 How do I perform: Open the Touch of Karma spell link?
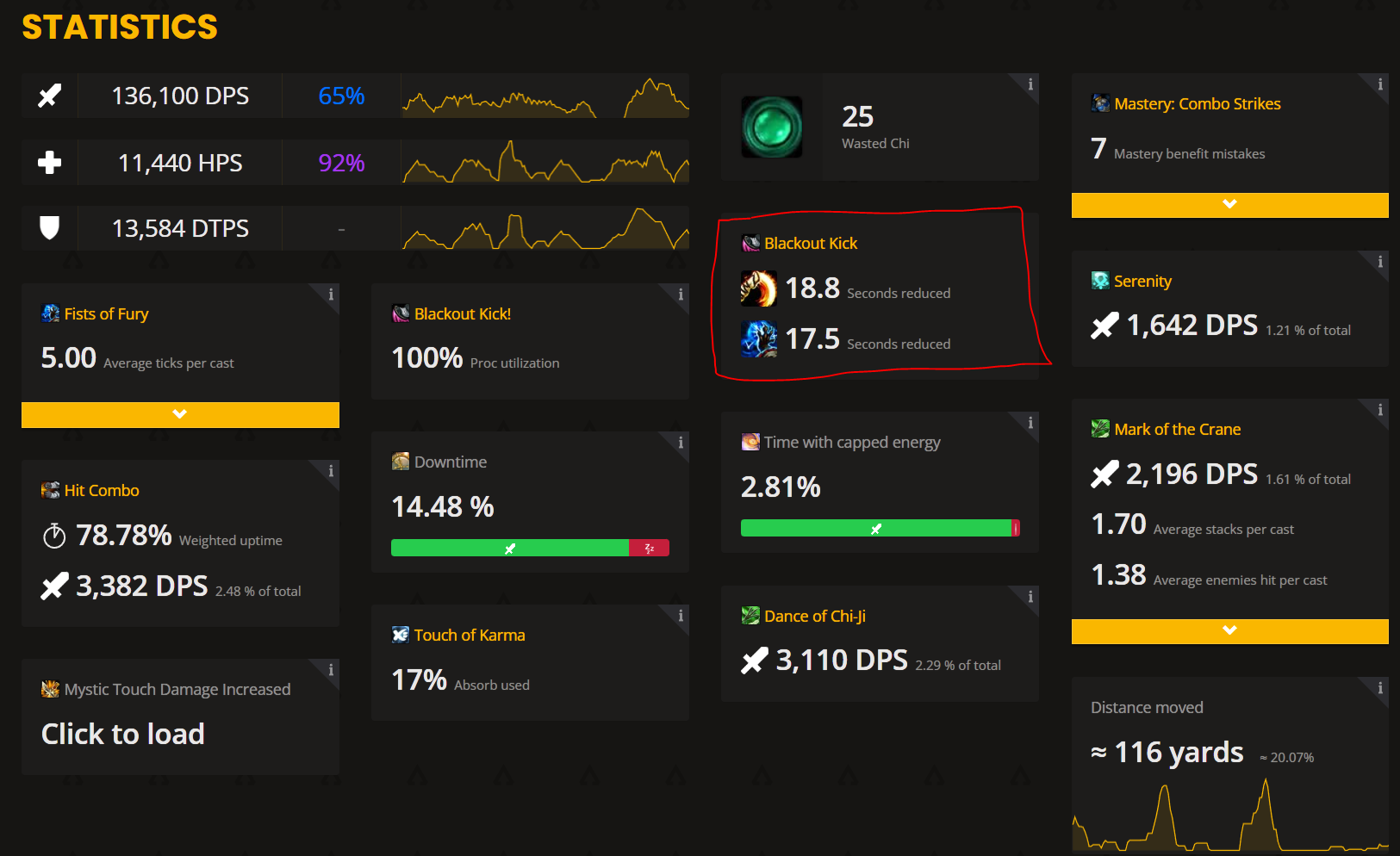(x=469, y=636)
